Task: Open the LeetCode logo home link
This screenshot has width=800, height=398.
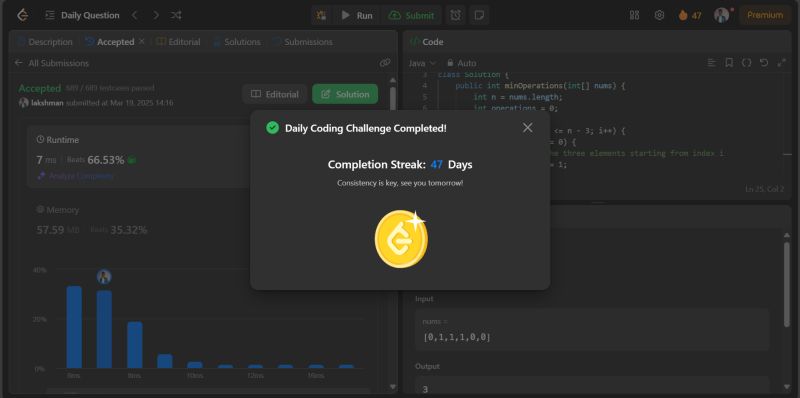Action: point(22,15)
